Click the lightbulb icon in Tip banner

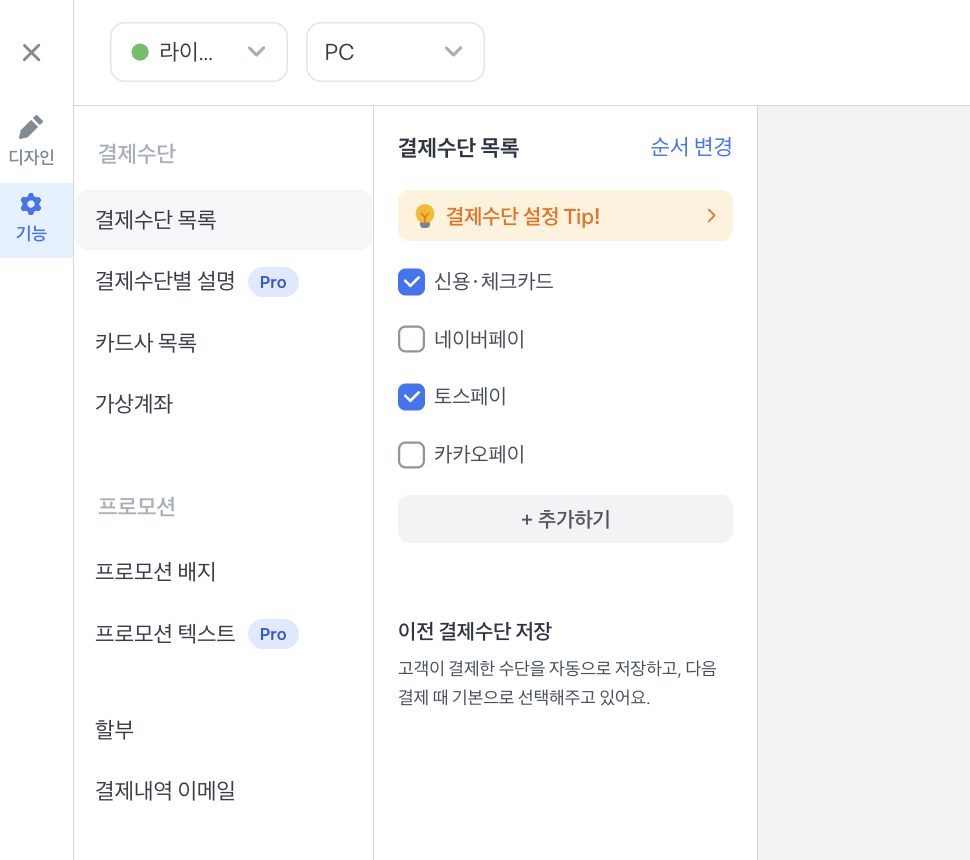tap(425, 216)
